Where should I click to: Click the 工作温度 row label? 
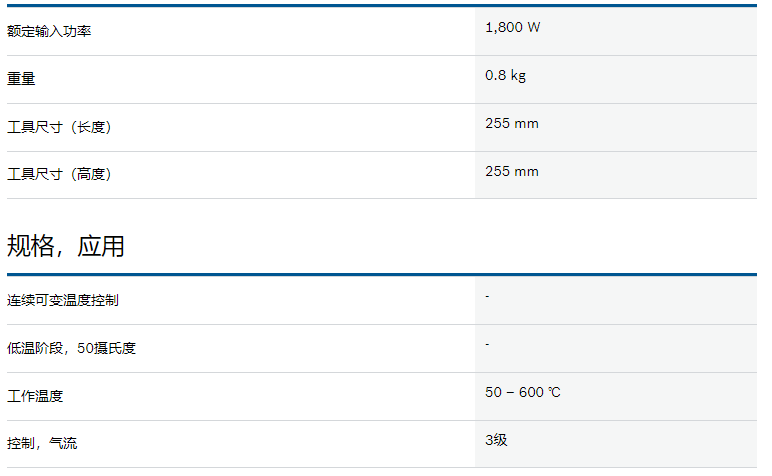(35, 396)
